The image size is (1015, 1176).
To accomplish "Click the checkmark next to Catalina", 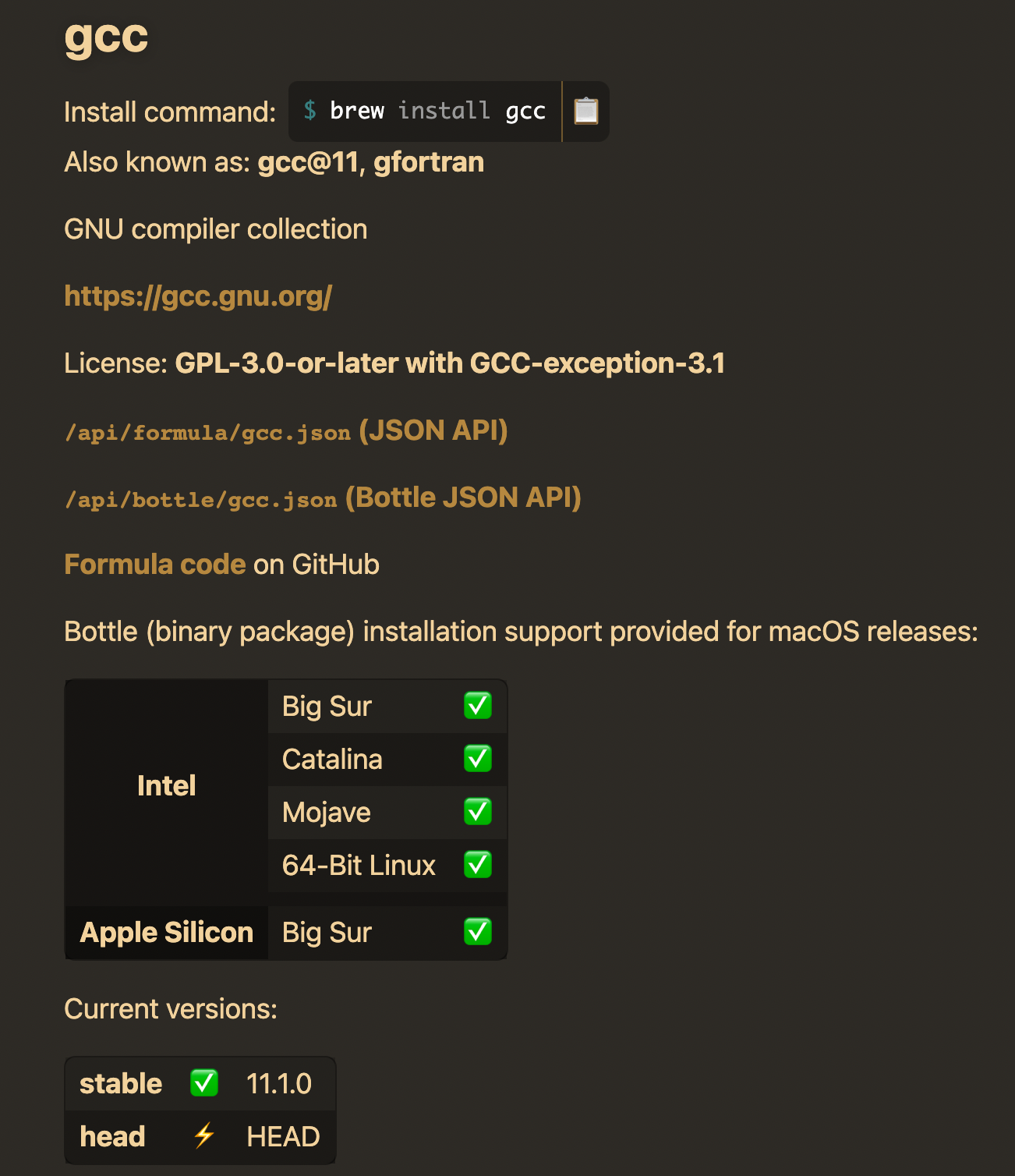I will point(478,759).
